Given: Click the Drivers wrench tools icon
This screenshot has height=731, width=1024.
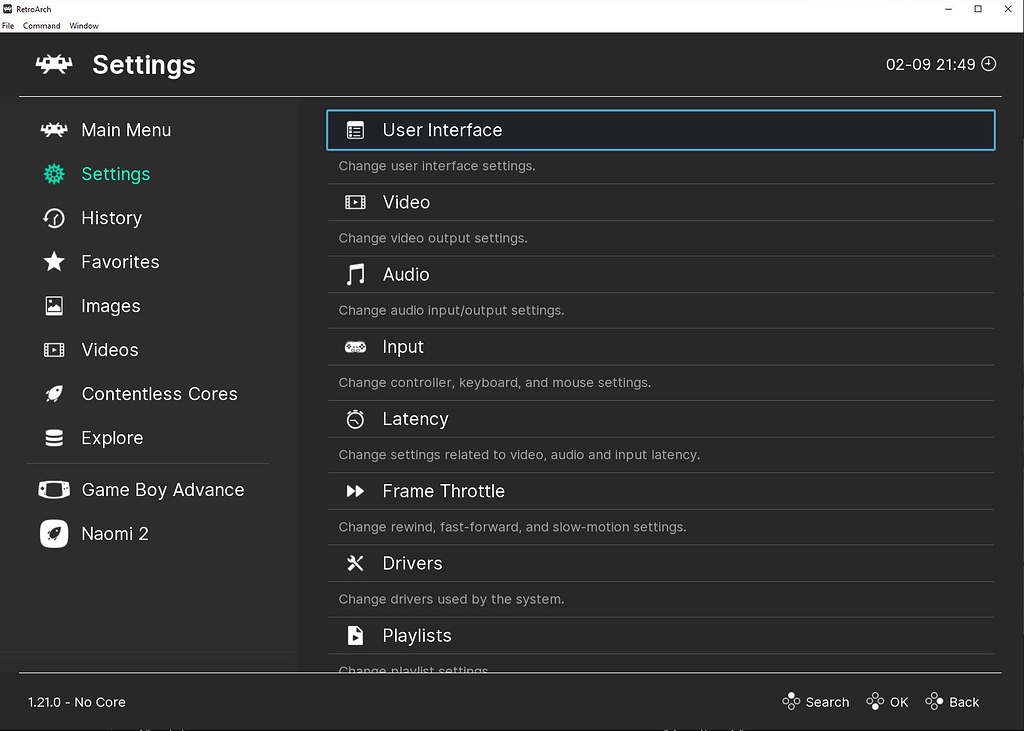Looking at the screenshot, I should coord(355,563).
